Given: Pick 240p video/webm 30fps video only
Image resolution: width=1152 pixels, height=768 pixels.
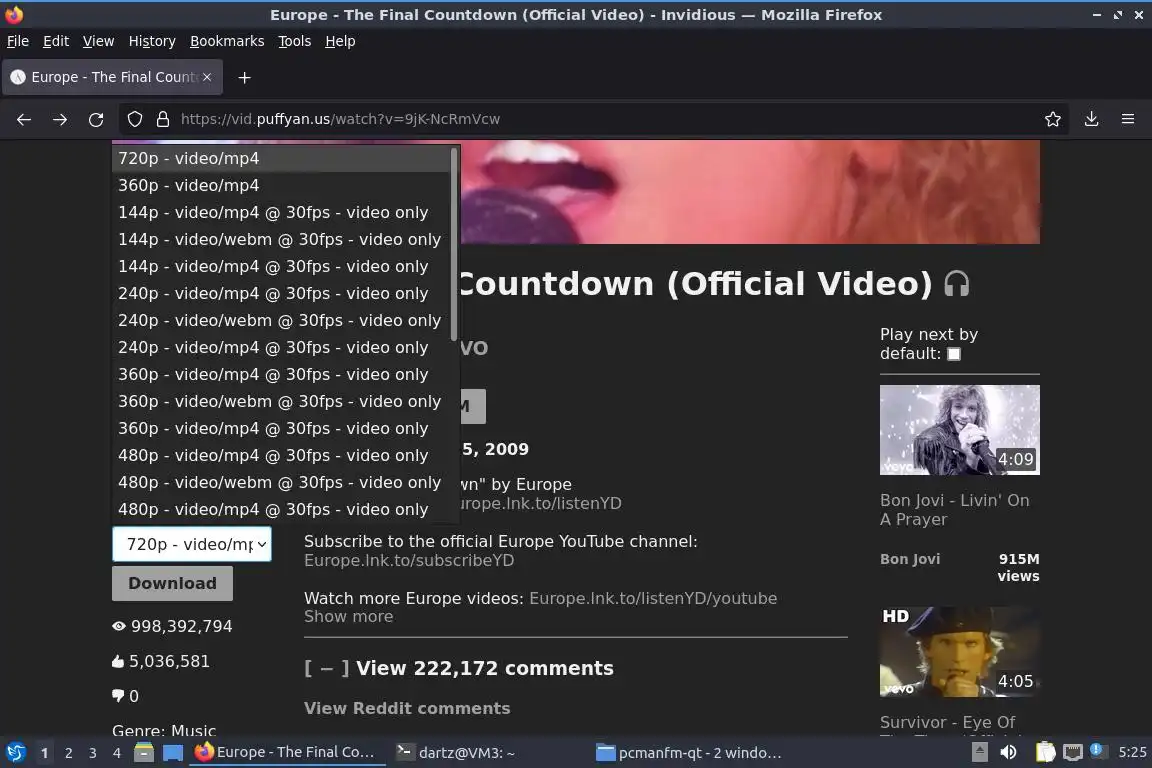Looking at the screenshot, I should point(281,320).
